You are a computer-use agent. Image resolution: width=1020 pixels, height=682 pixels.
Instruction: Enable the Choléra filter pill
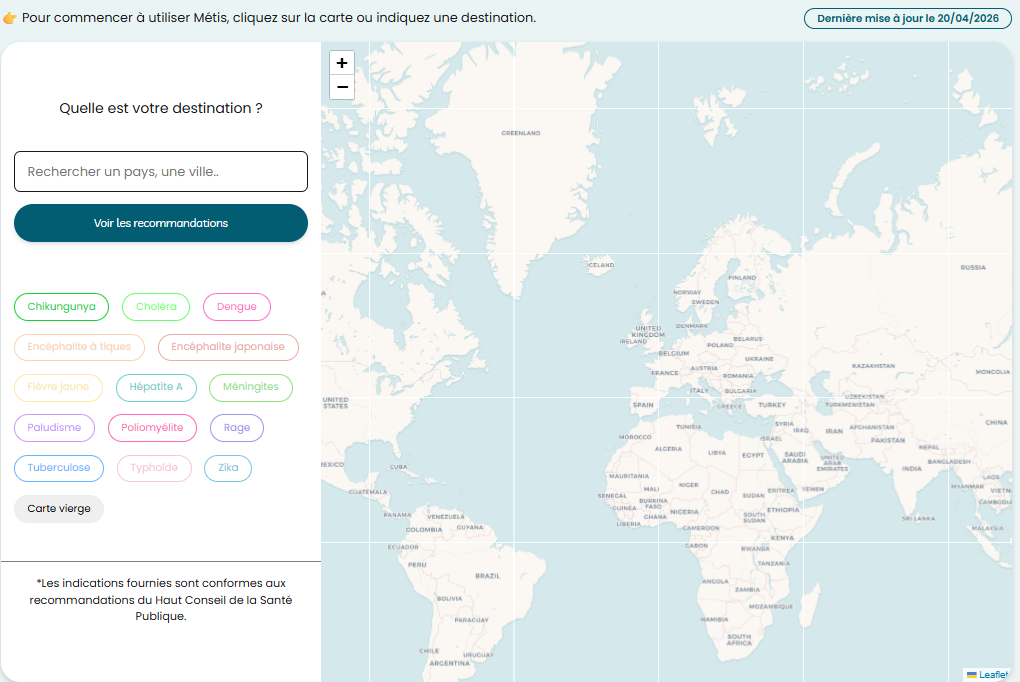tap(156, 307)
